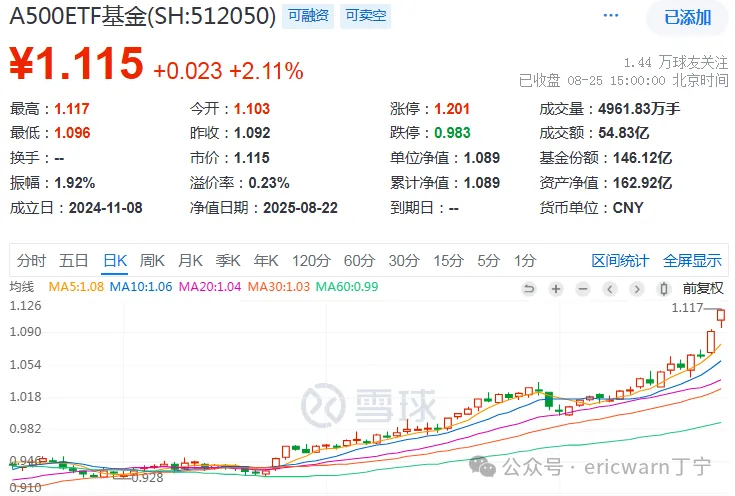735x496 pixels.
Task: Click the MA20:1.04 indicator label
Action: click(210, 286)
